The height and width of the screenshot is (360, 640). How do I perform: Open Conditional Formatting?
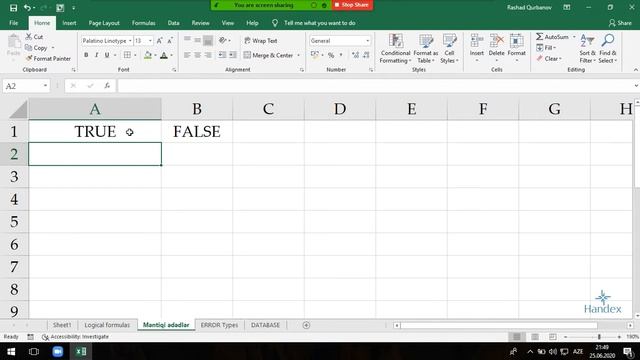(395, 49)
